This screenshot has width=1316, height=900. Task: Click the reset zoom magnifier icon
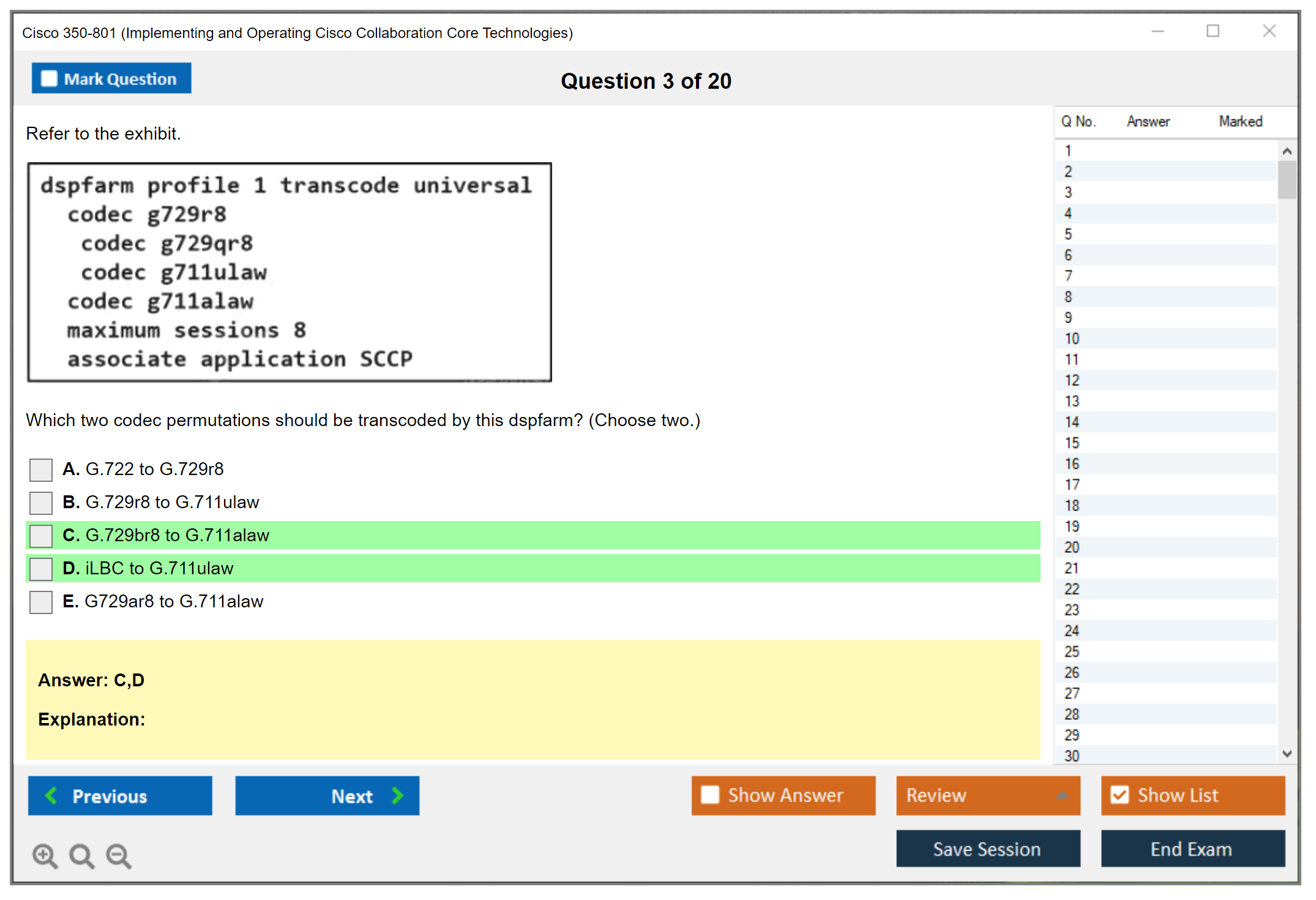[81, 856]
